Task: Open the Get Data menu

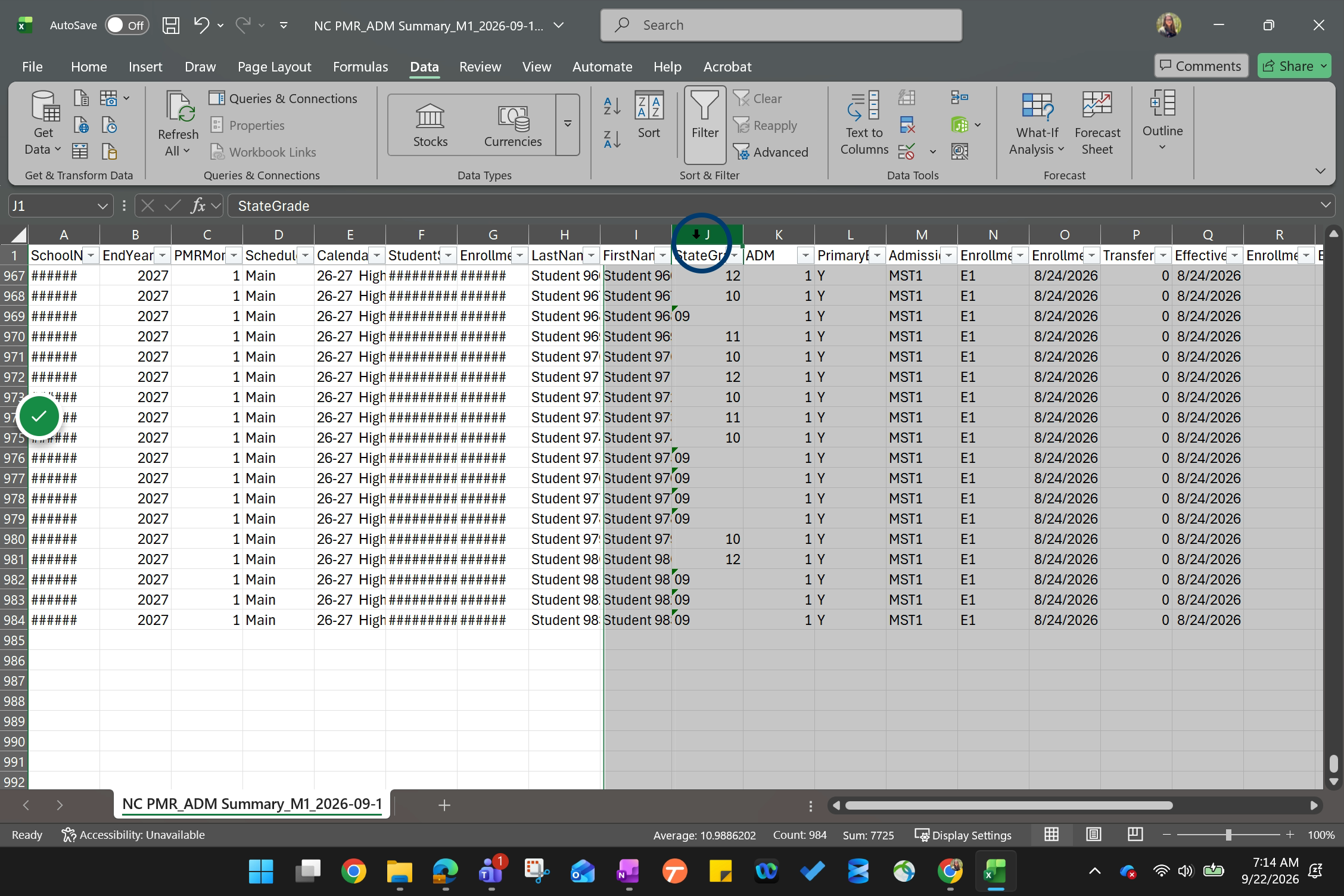Action: (x=43, y=123)
